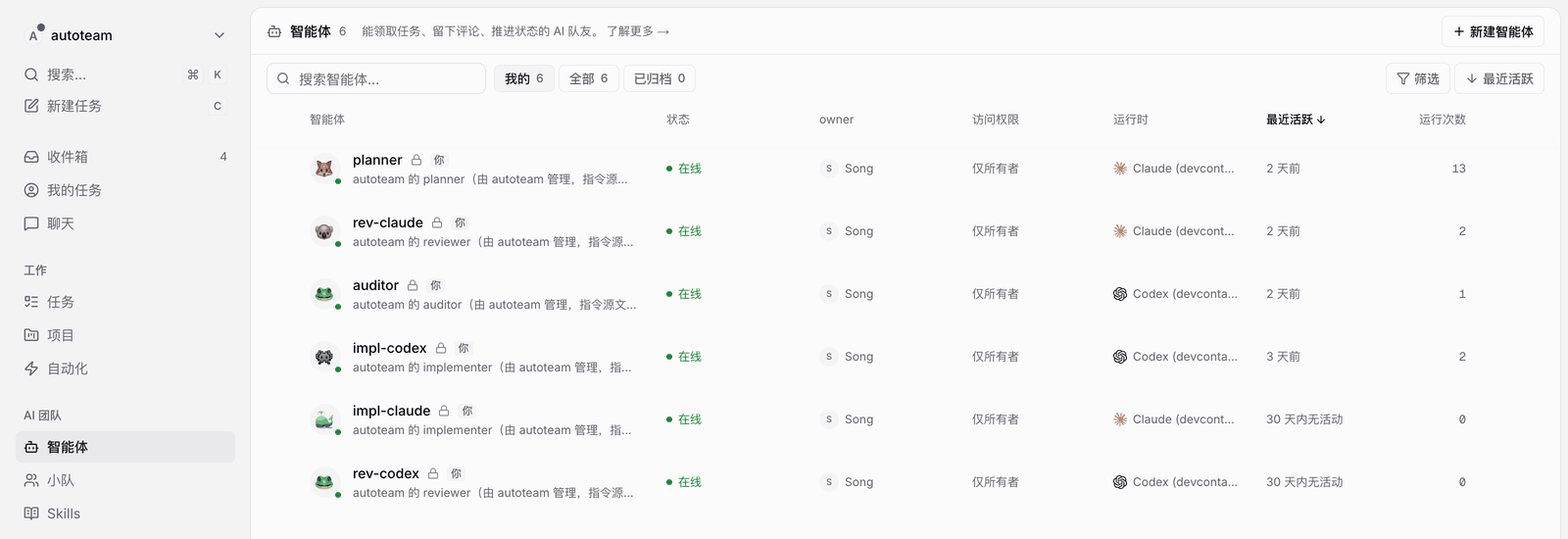Open the impl-codex agent name

(390, 348)
